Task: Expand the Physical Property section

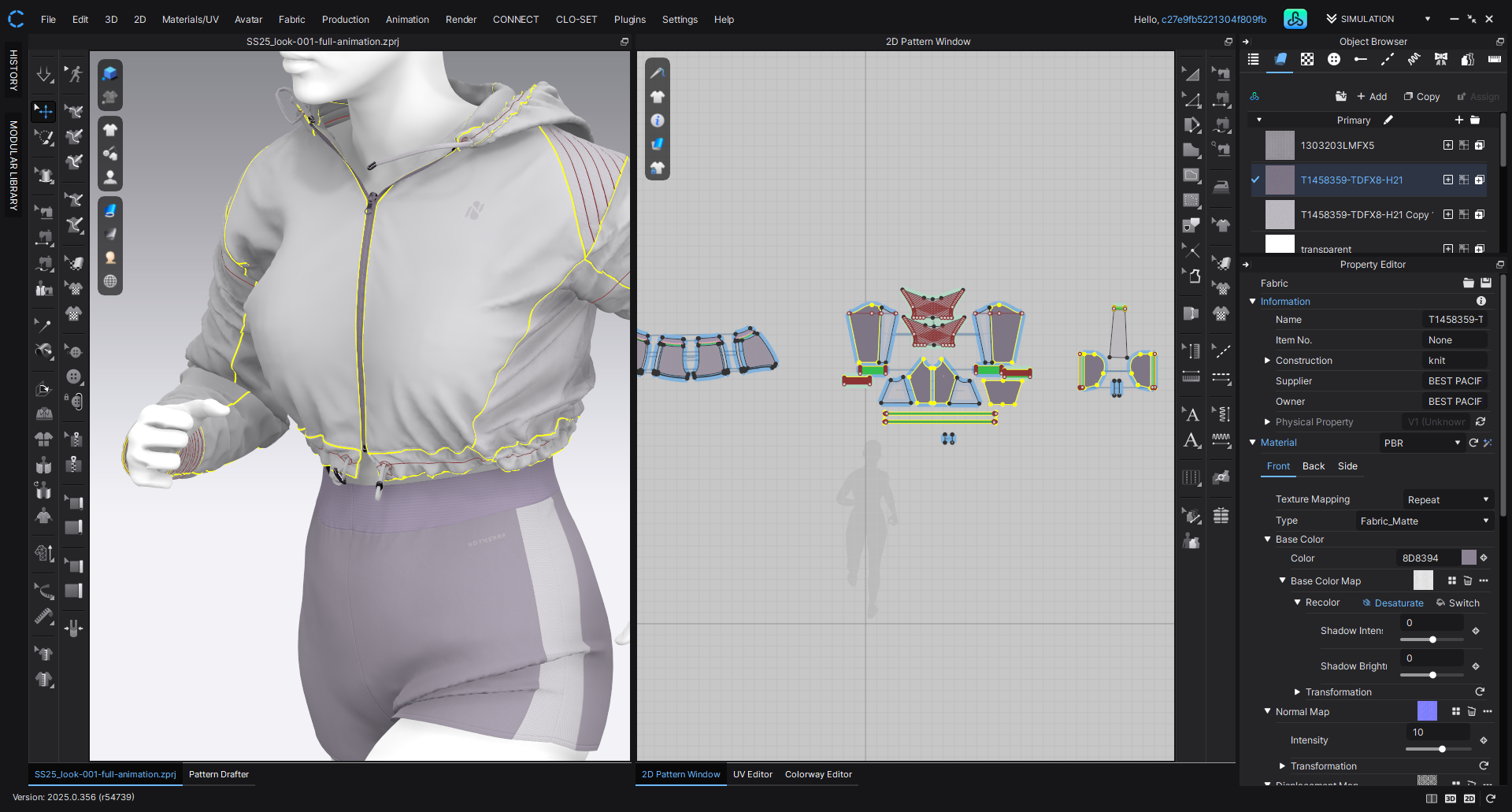Action: click(1267, 422)
